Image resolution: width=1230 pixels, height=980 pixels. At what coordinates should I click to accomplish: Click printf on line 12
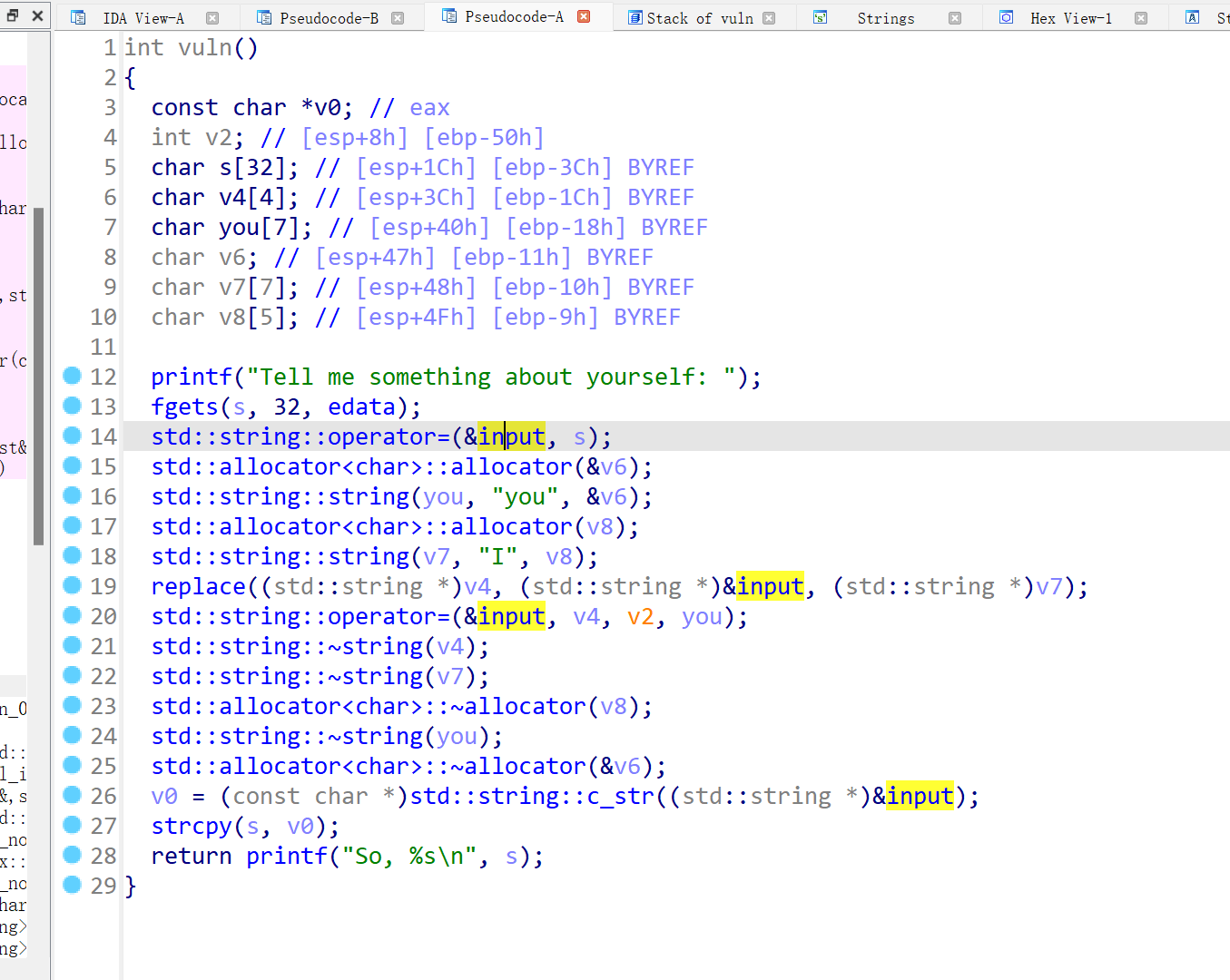(x=192, y=377)
